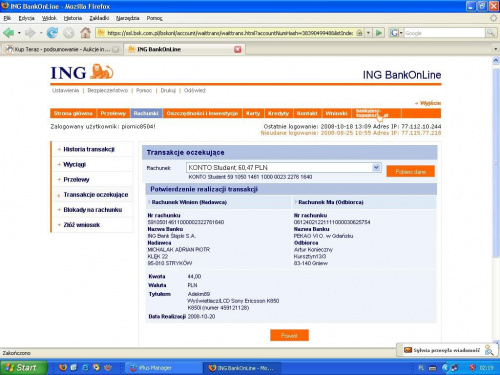Open Wyciągi in sidebar

click(74, 164)
